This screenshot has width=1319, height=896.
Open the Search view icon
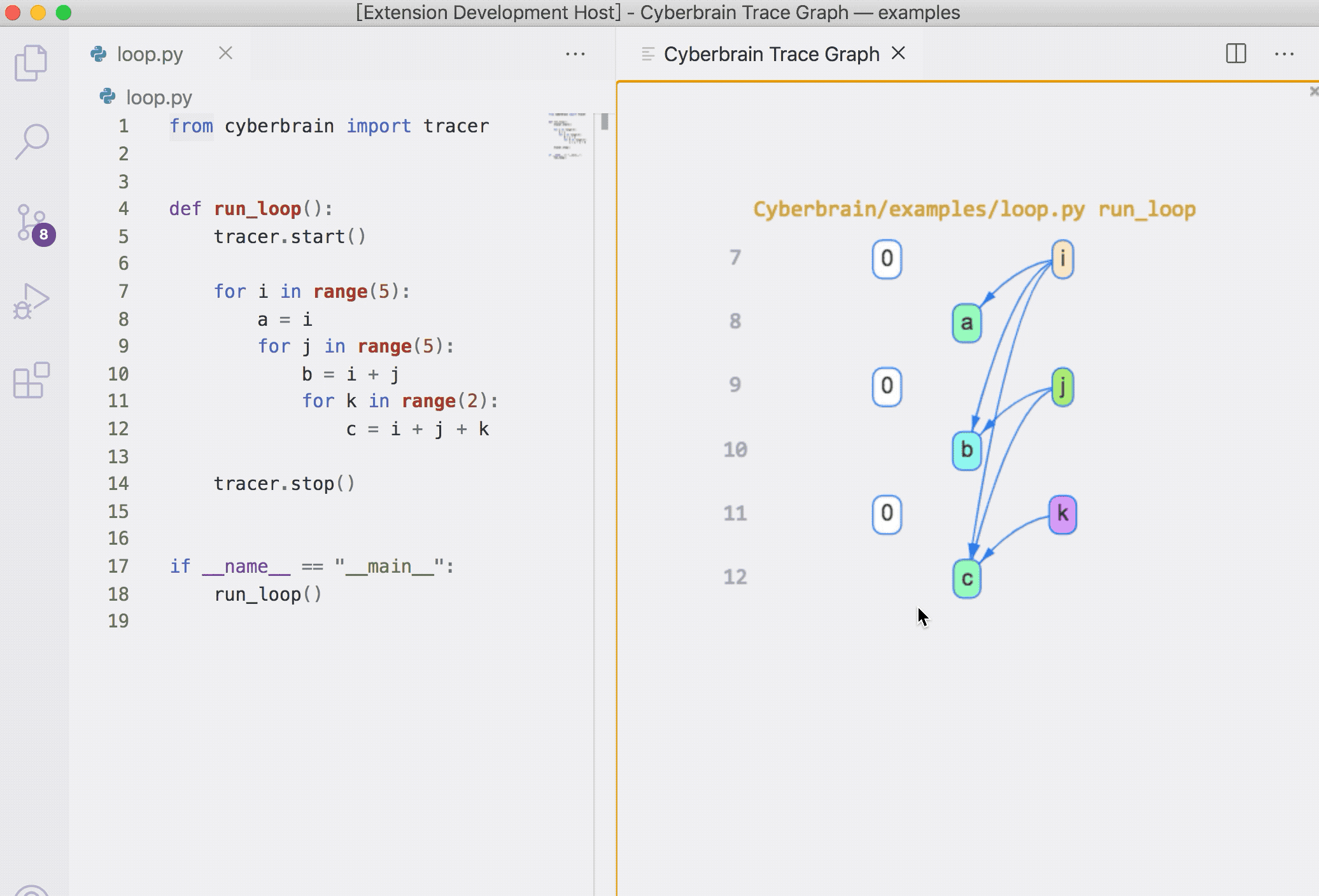[x=31, y=141]
